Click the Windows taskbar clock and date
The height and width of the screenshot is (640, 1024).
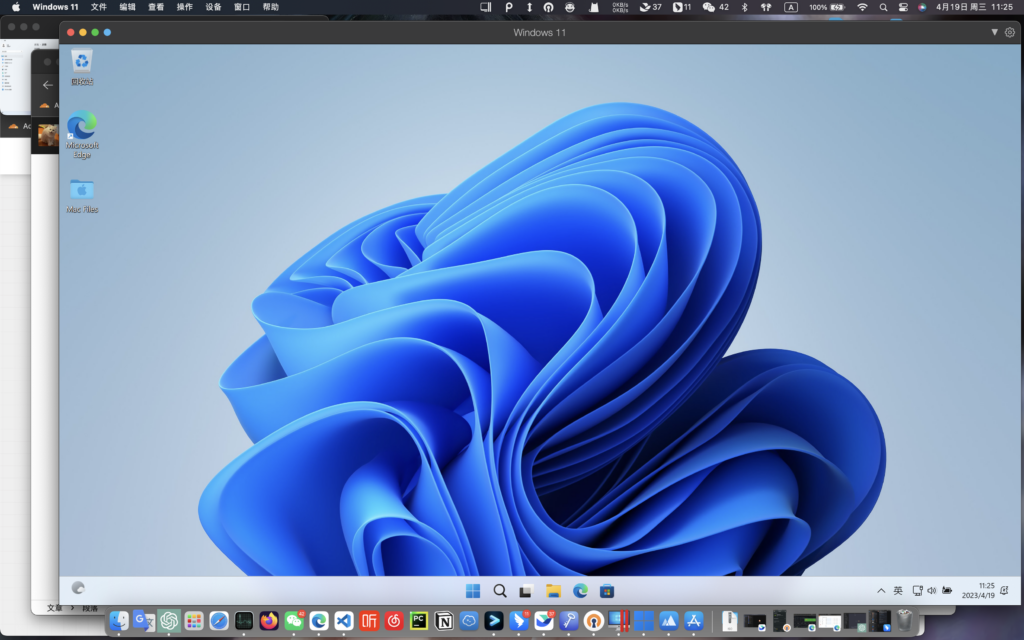coord(978,590)
